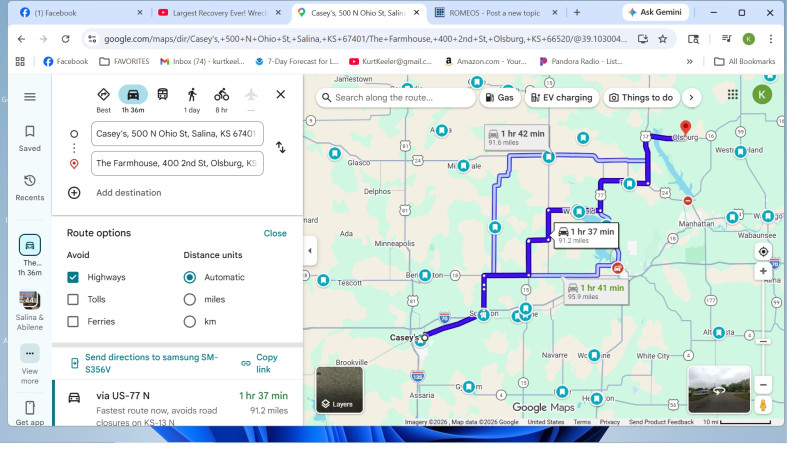The height and width of the screenshot is (457, 800).
Task: Select the miles distance unit
Action: (x=190, y=300)
